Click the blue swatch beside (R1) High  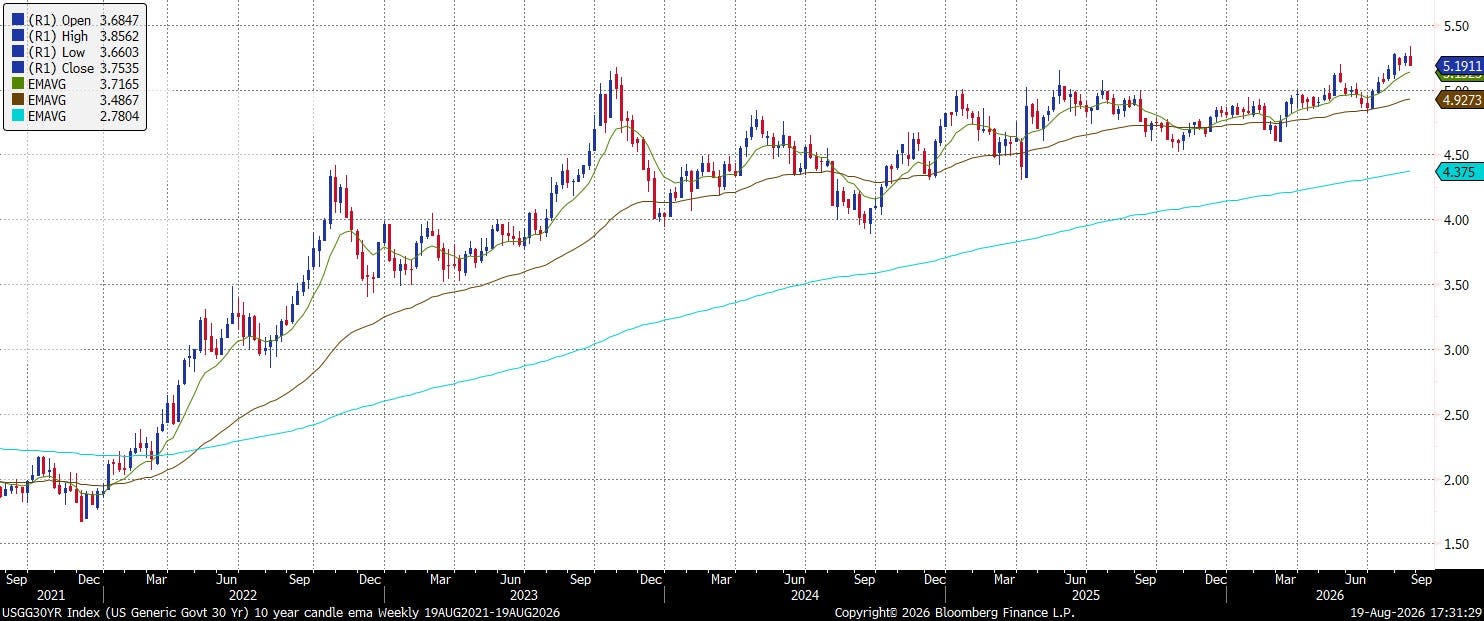point(18,36)
